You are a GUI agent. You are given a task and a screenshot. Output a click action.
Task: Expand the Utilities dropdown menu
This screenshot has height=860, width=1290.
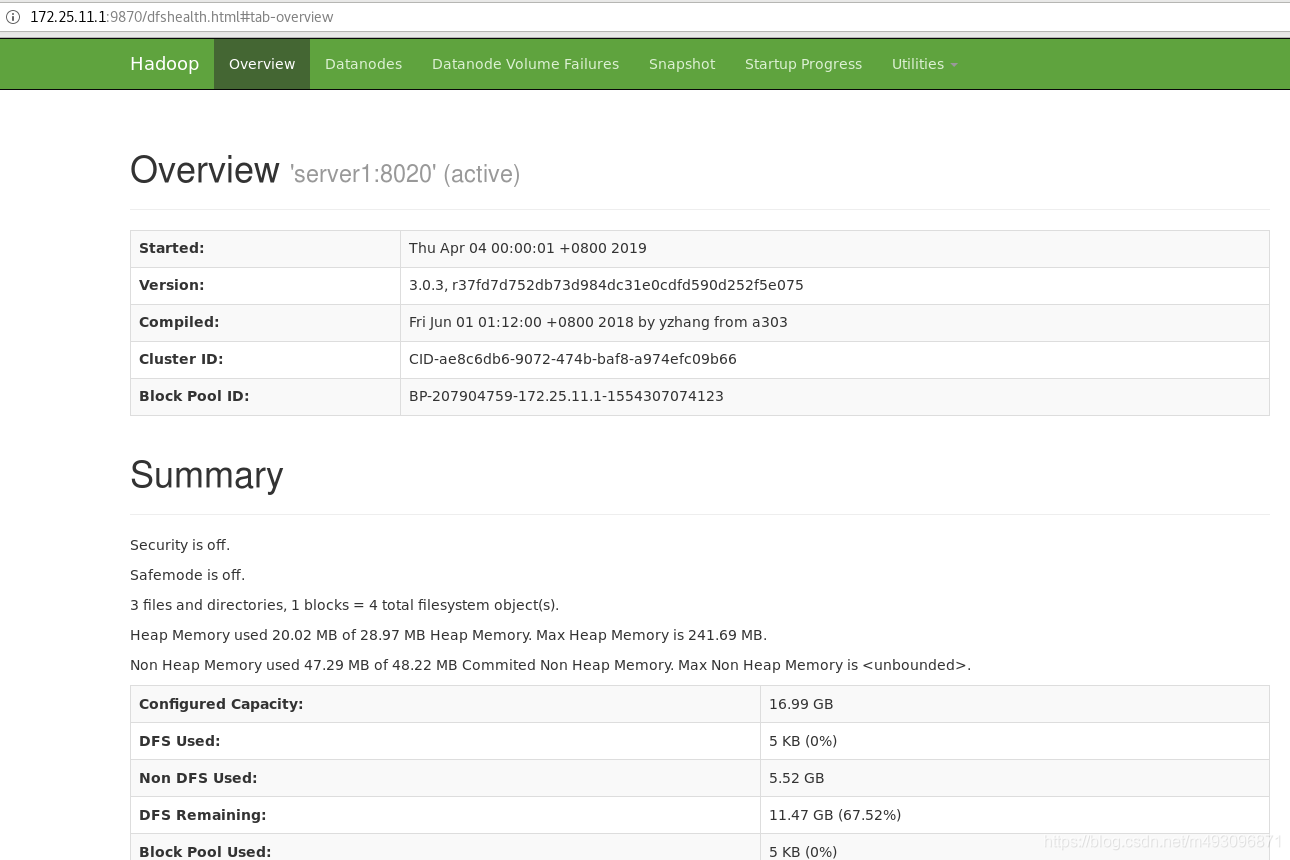coord(924,64)
